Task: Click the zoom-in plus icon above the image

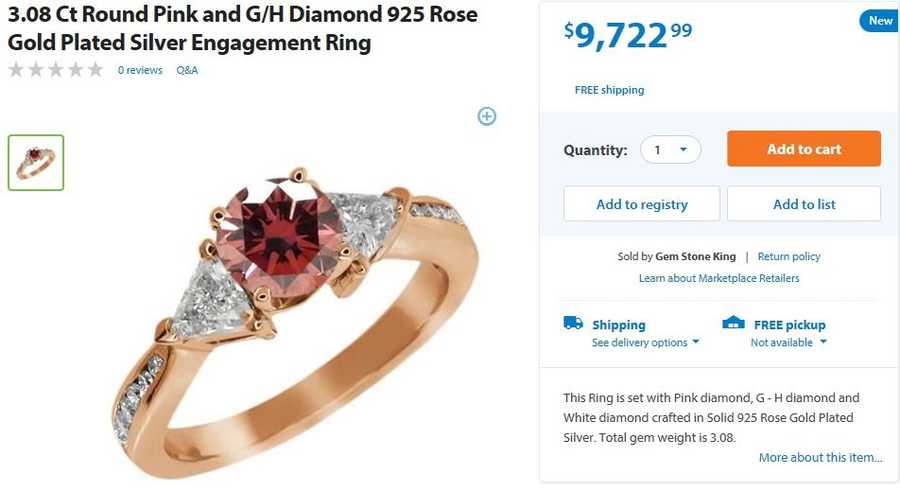Action: coord(487,116)
